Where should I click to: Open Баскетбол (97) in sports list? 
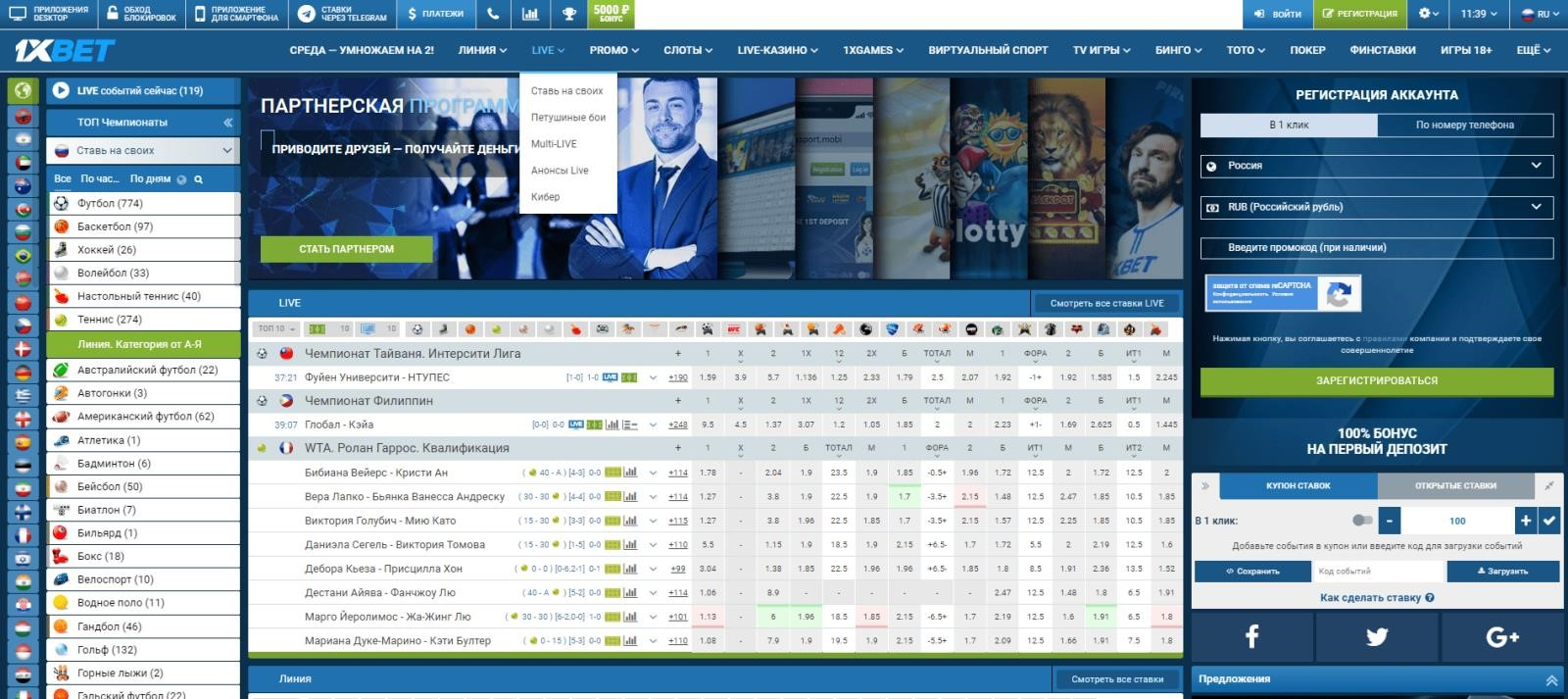tap(143, 226)
